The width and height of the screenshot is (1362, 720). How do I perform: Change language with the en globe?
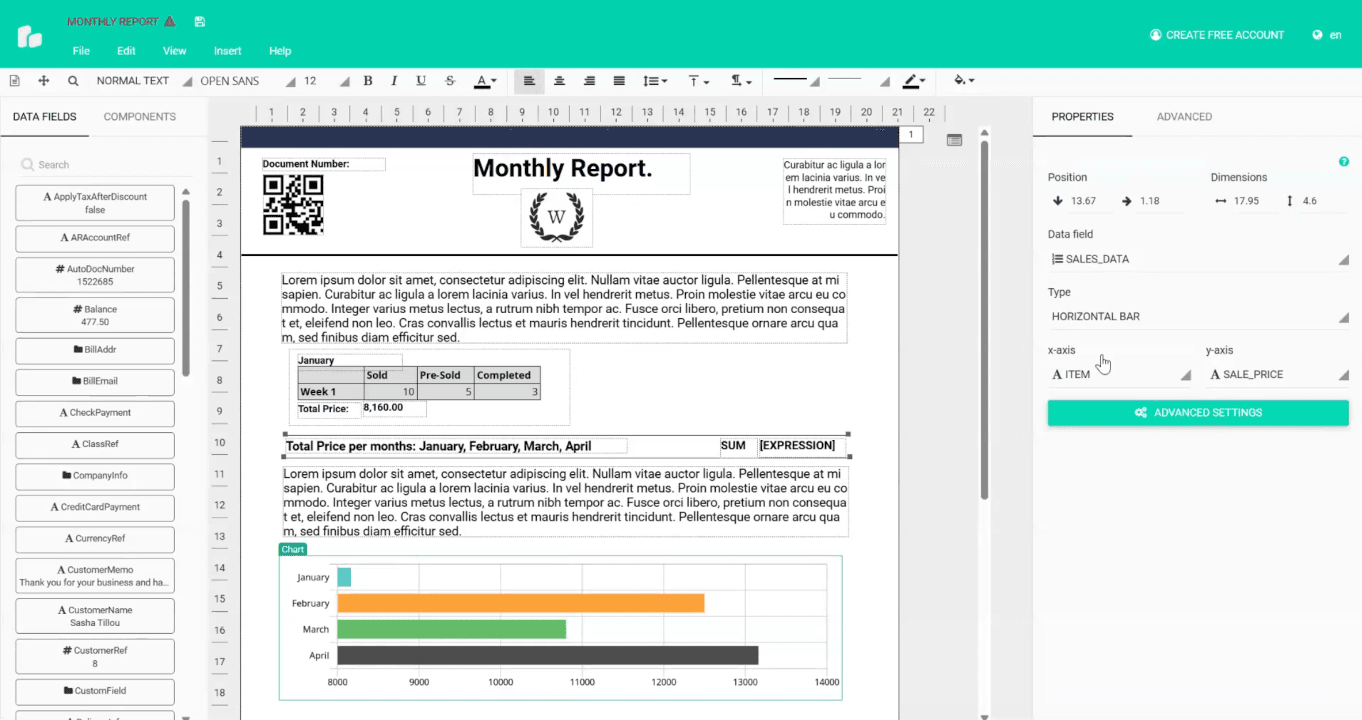pyautogui.click(x=1326, y=35)
